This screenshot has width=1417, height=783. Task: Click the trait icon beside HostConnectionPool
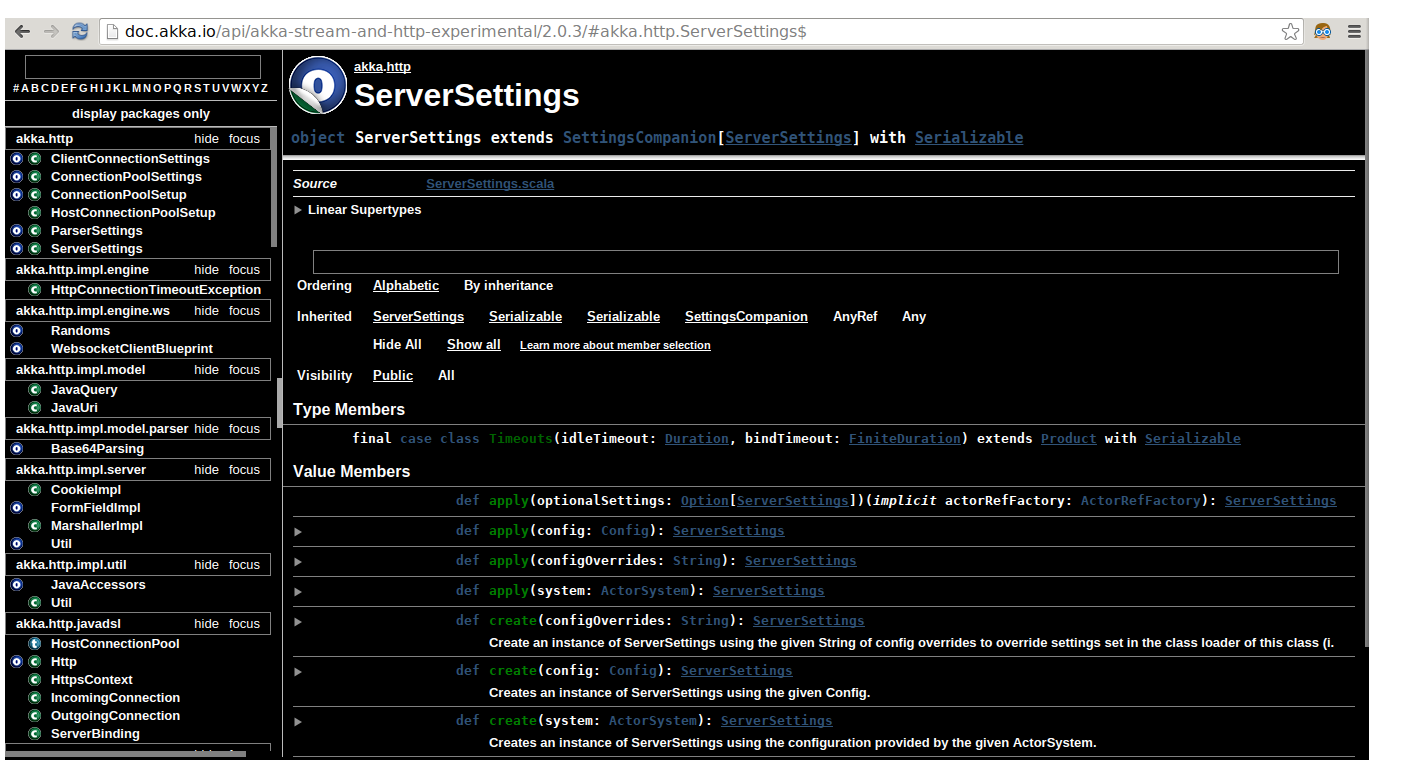point(34,644)
